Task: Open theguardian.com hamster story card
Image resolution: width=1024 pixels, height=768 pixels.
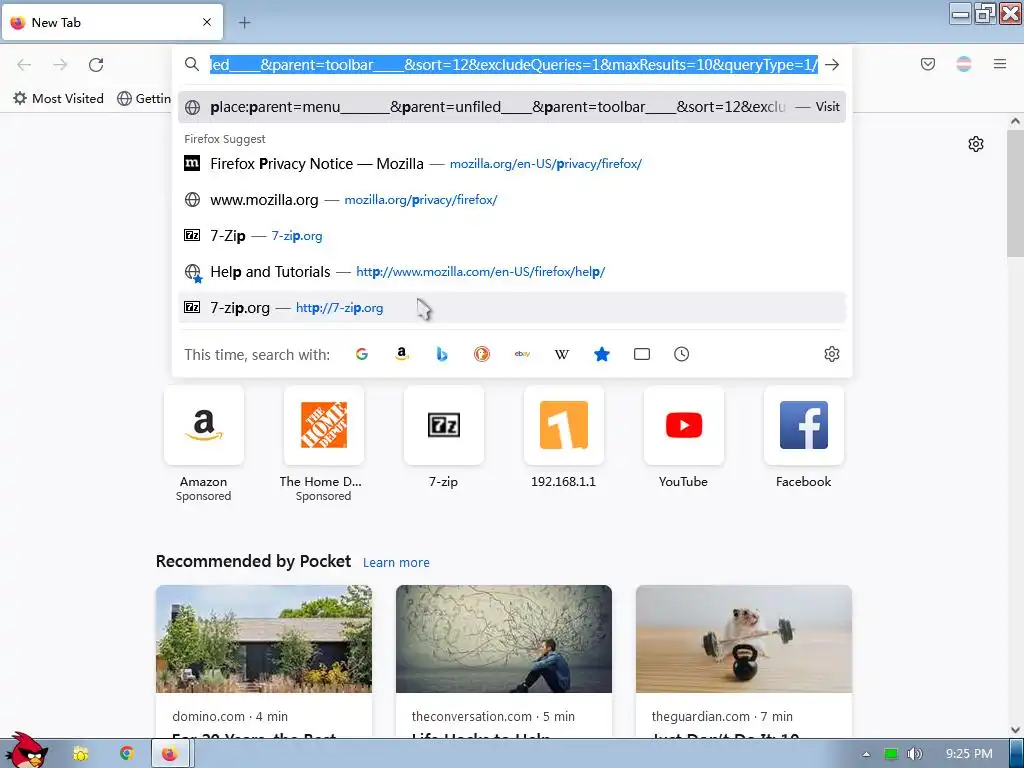Action: pos(744,662)
